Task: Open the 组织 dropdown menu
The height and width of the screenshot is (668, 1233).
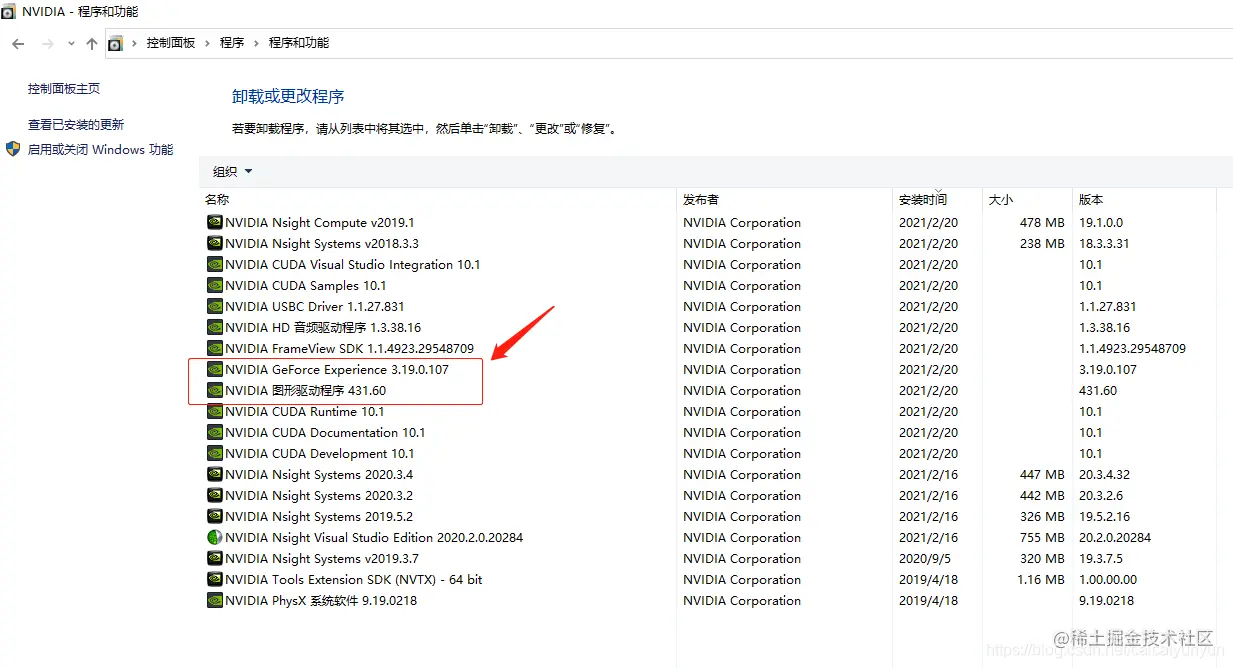Action: 233,171
